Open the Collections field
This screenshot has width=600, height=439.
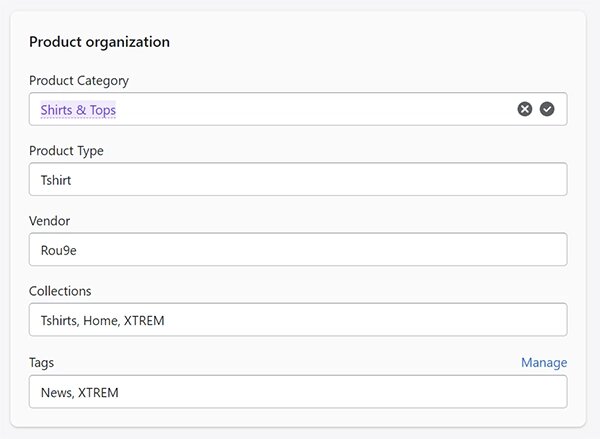pos(298,320)
